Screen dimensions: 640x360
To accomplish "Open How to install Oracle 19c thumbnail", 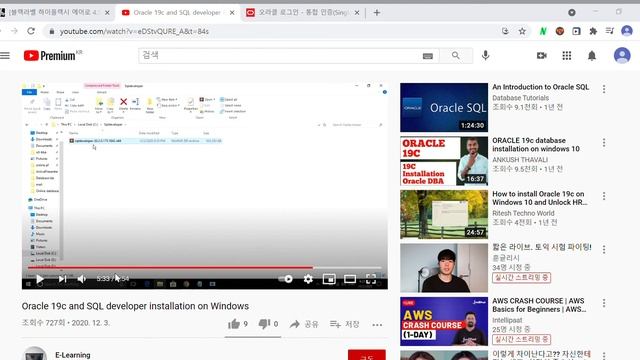I will click(444, 214).
